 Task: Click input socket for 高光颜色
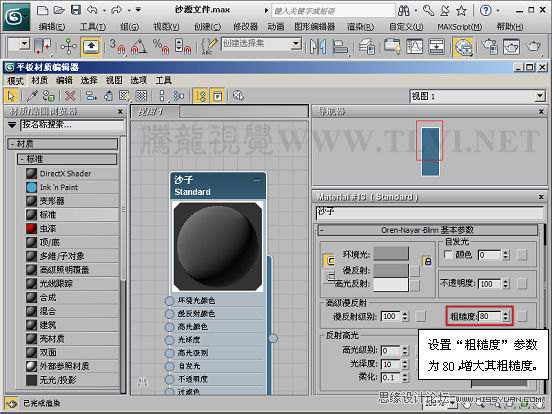170,327
